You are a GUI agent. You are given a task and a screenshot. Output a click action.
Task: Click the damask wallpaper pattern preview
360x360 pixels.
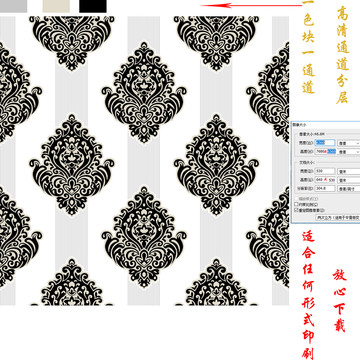(144, 161)
